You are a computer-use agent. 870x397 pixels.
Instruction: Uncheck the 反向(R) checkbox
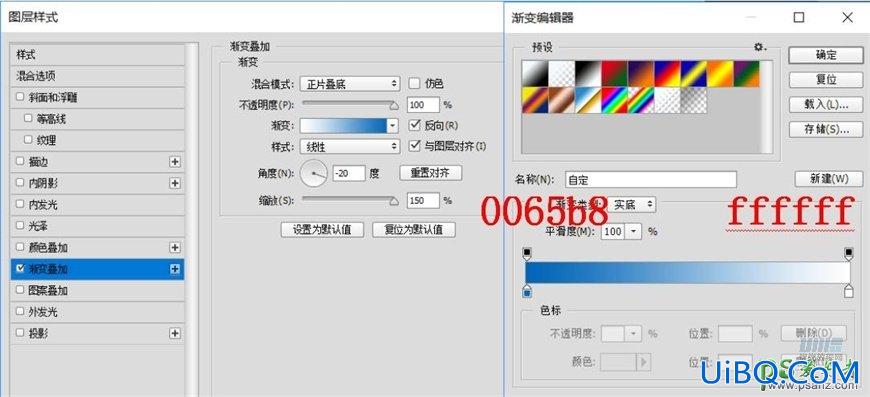[414, 125]
